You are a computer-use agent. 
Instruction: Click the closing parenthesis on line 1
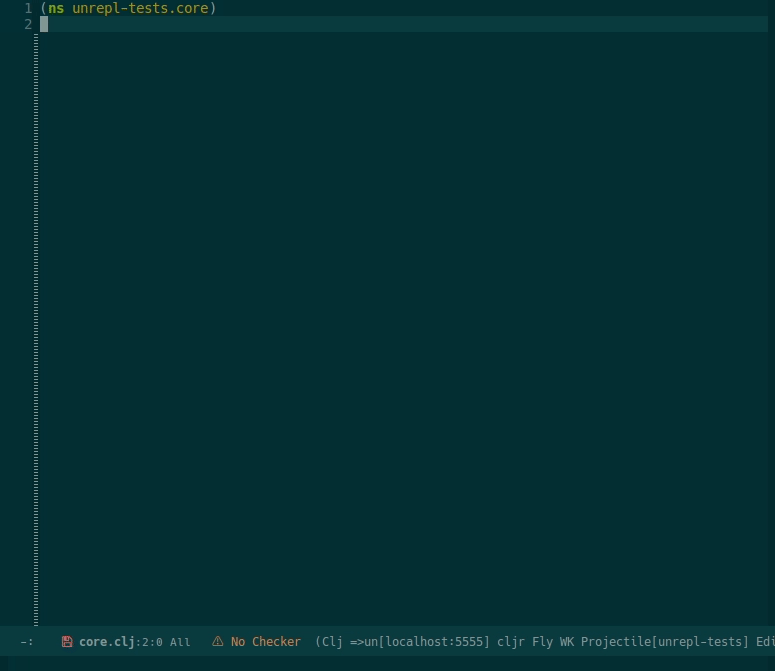click(213, 8)
